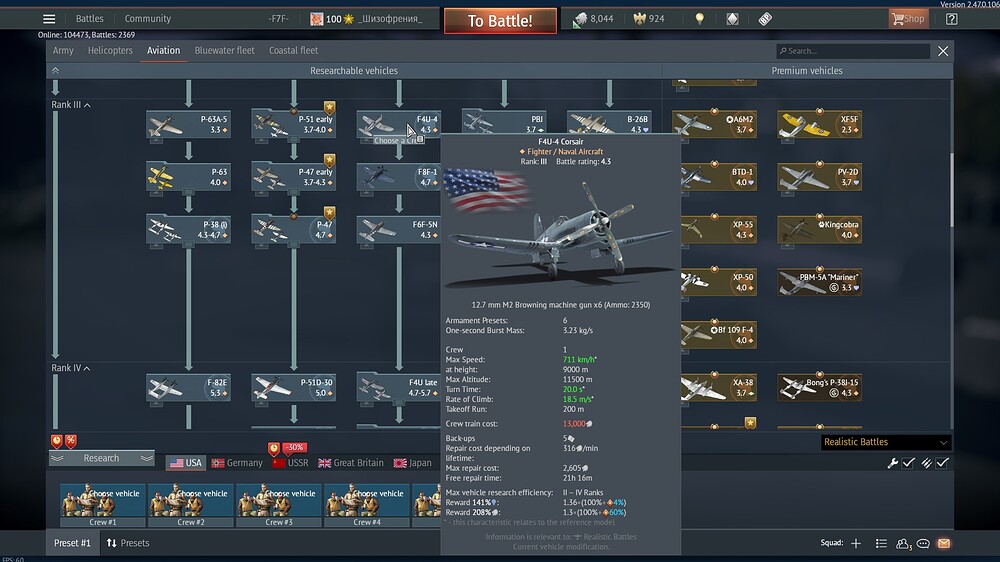Select the Great Britain nation flag
The width and height of the screenshot is (1000, 562).
tap(351, 463)
